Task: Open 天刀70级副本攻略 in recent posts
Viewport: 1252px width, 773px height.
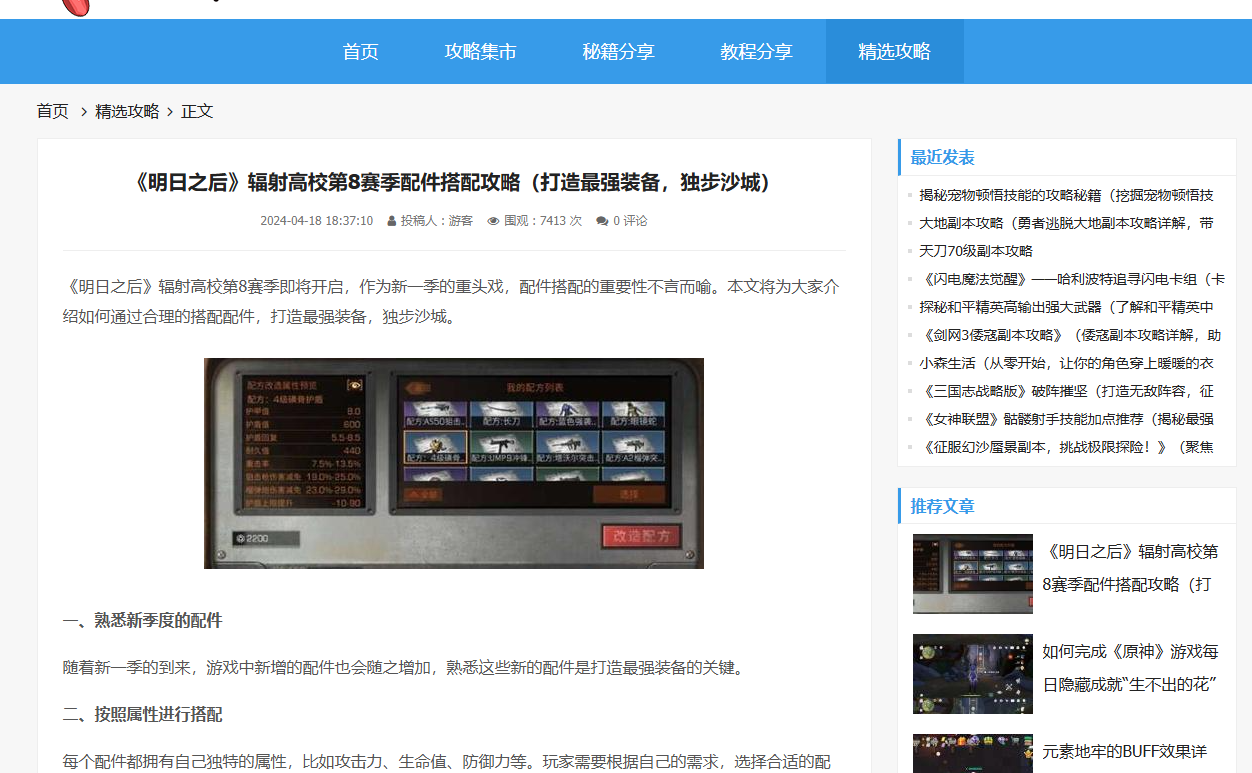Action: 976,251
